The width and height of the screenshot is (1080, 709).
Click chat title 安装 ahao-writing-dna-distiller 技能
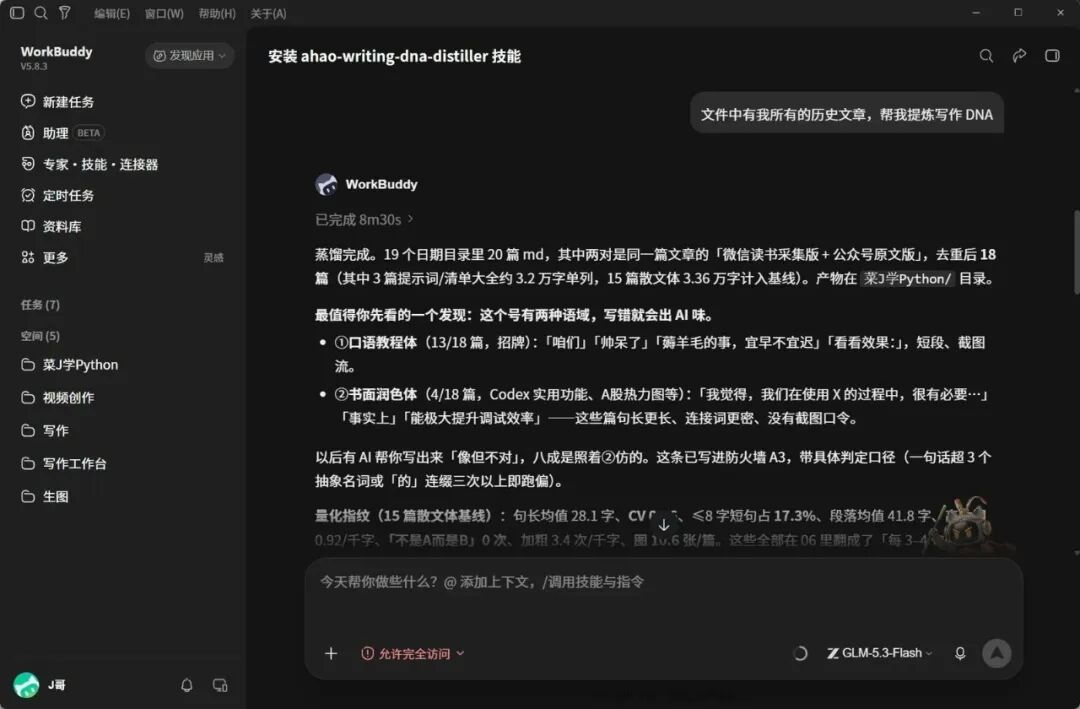[x=394, y=56]
